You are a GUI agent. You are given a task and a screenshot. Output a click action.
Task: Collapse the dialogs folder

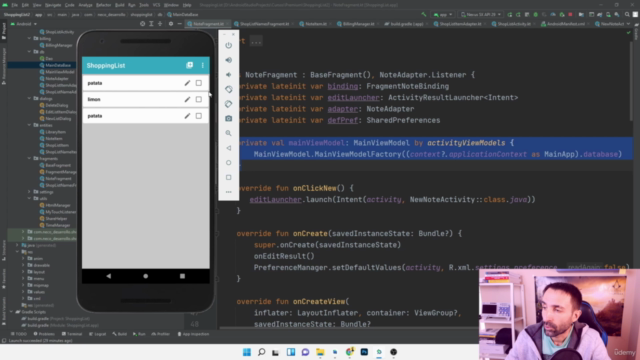pos(29,98)
